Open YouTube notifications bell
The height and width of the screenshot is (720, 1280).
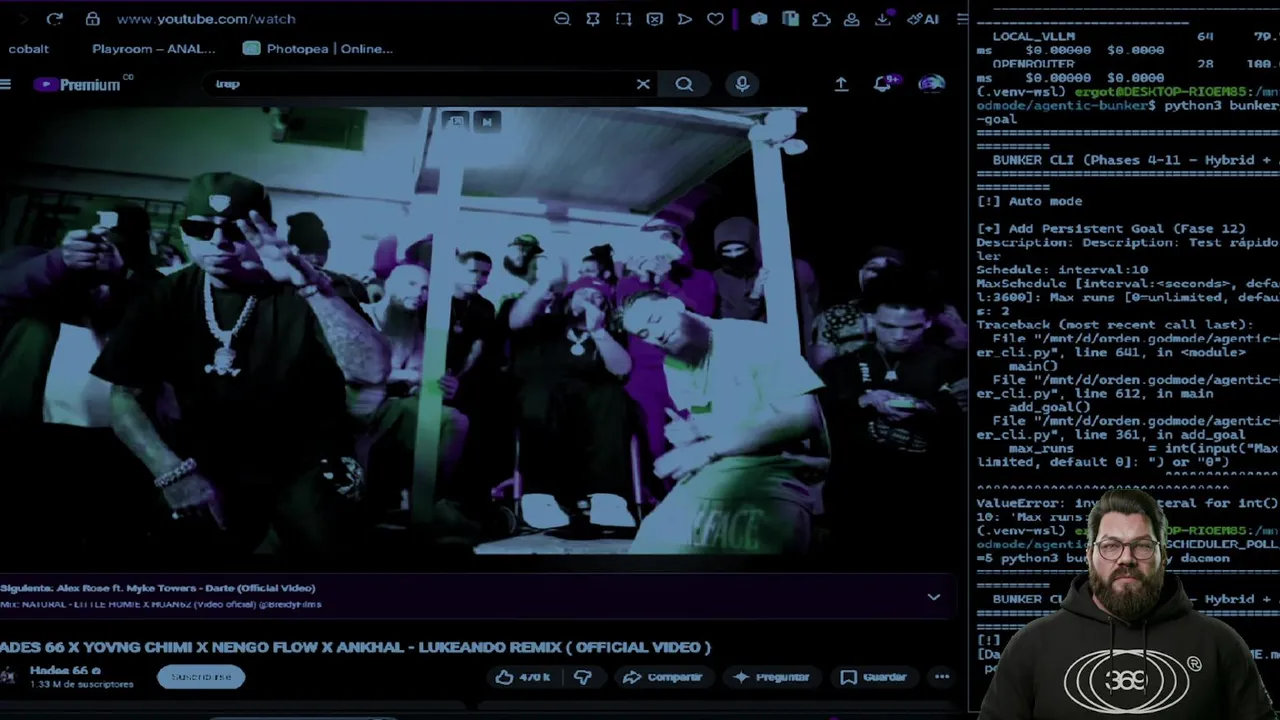pyautogui.click(x=884, y=84)
